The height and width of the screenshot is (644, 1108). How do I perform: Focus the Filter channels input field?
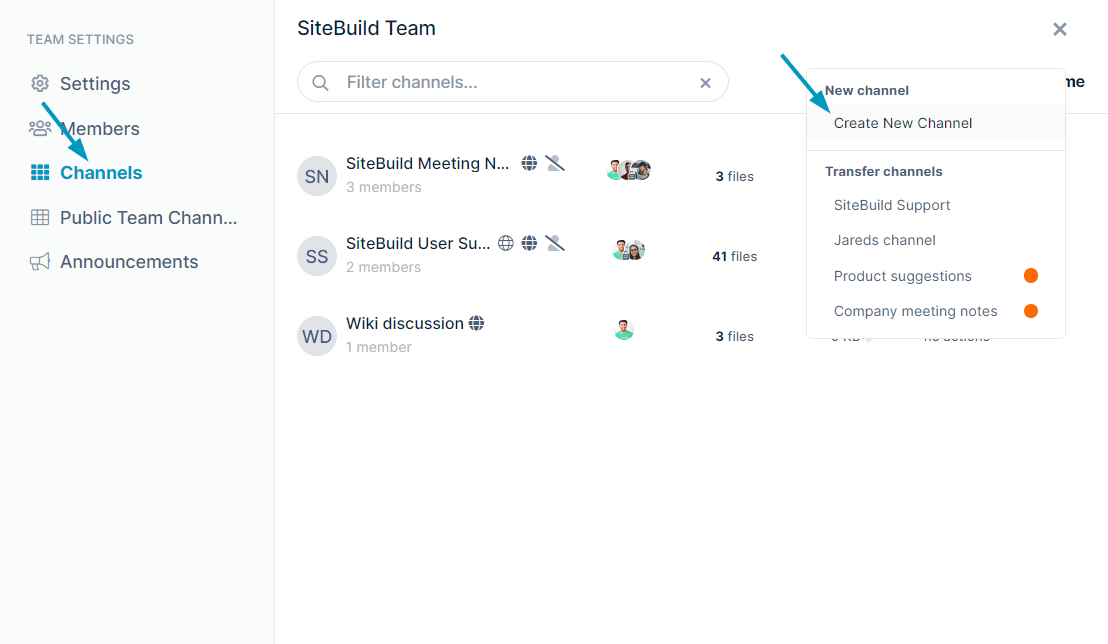[513, 82]
